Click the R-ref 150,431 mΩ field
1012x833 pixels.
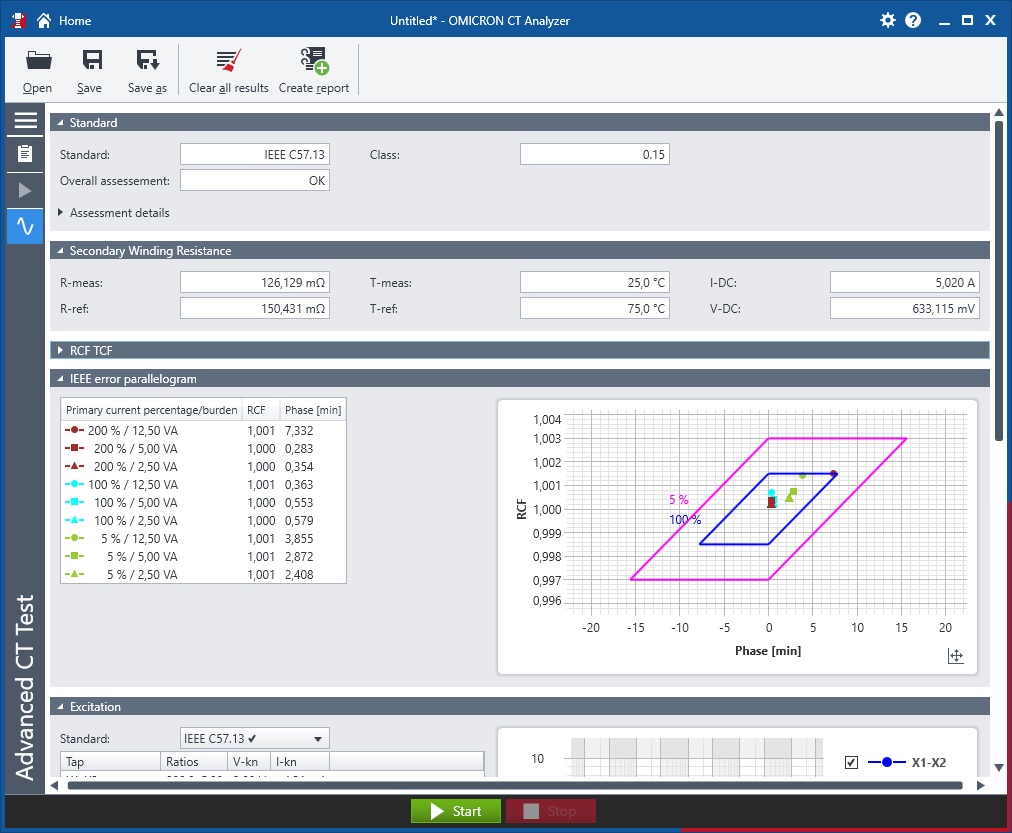pyautogui.click(x=255, y=308)
